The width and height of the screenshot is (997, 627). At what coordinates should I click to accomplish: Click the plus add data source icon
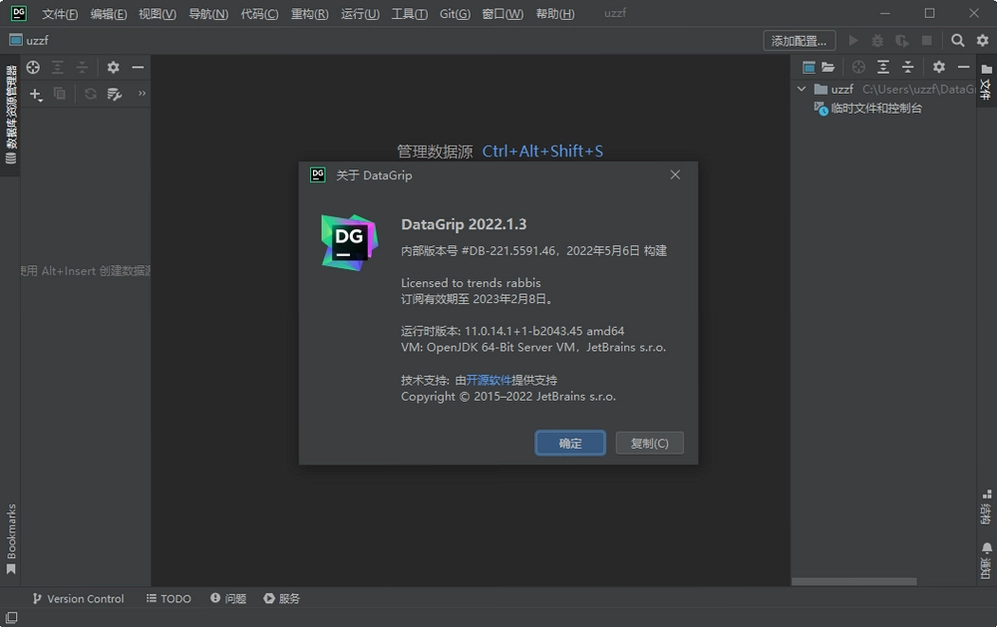[36, 94]
